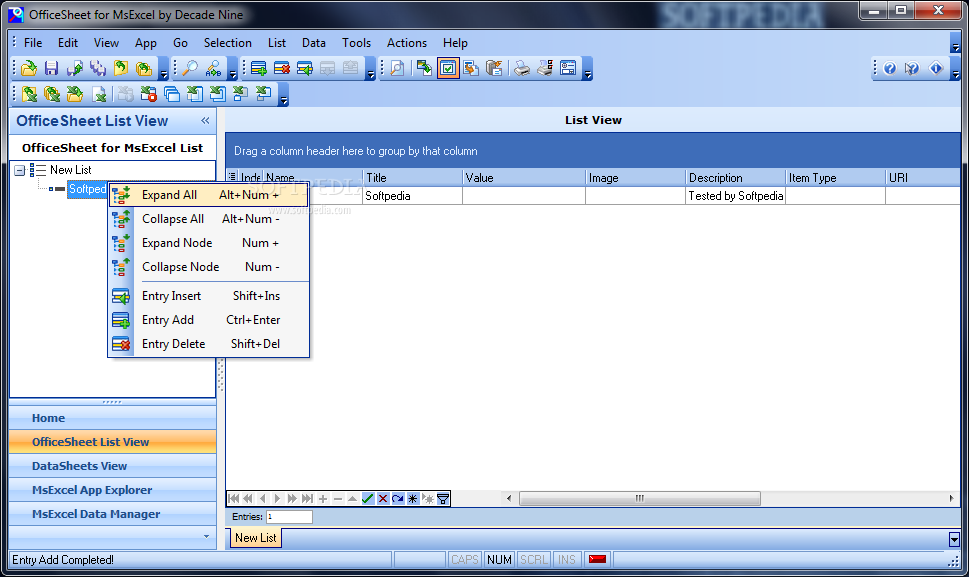Click the refresh arrow icon in navigator
Image resolution: width=969 pixels, height=577 pixels.
point(397,499)
